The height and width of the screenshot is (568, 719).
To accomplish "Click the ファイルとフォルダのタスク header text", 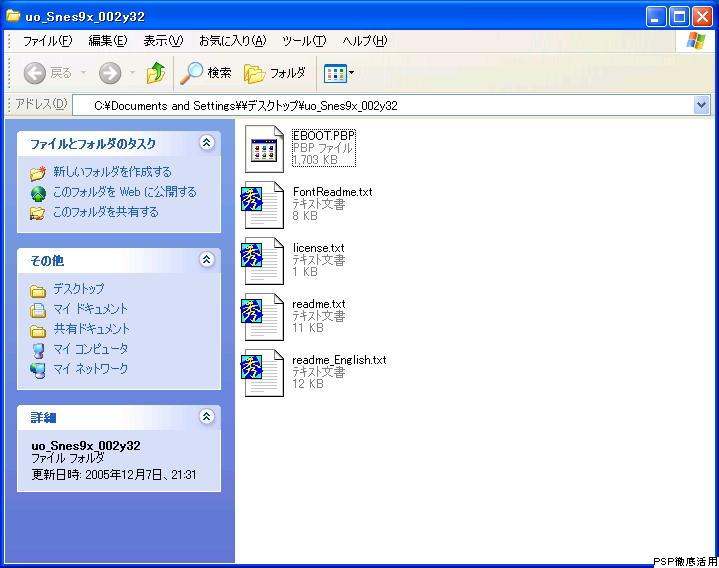I will pyautogui.click(x=93, y=144).
